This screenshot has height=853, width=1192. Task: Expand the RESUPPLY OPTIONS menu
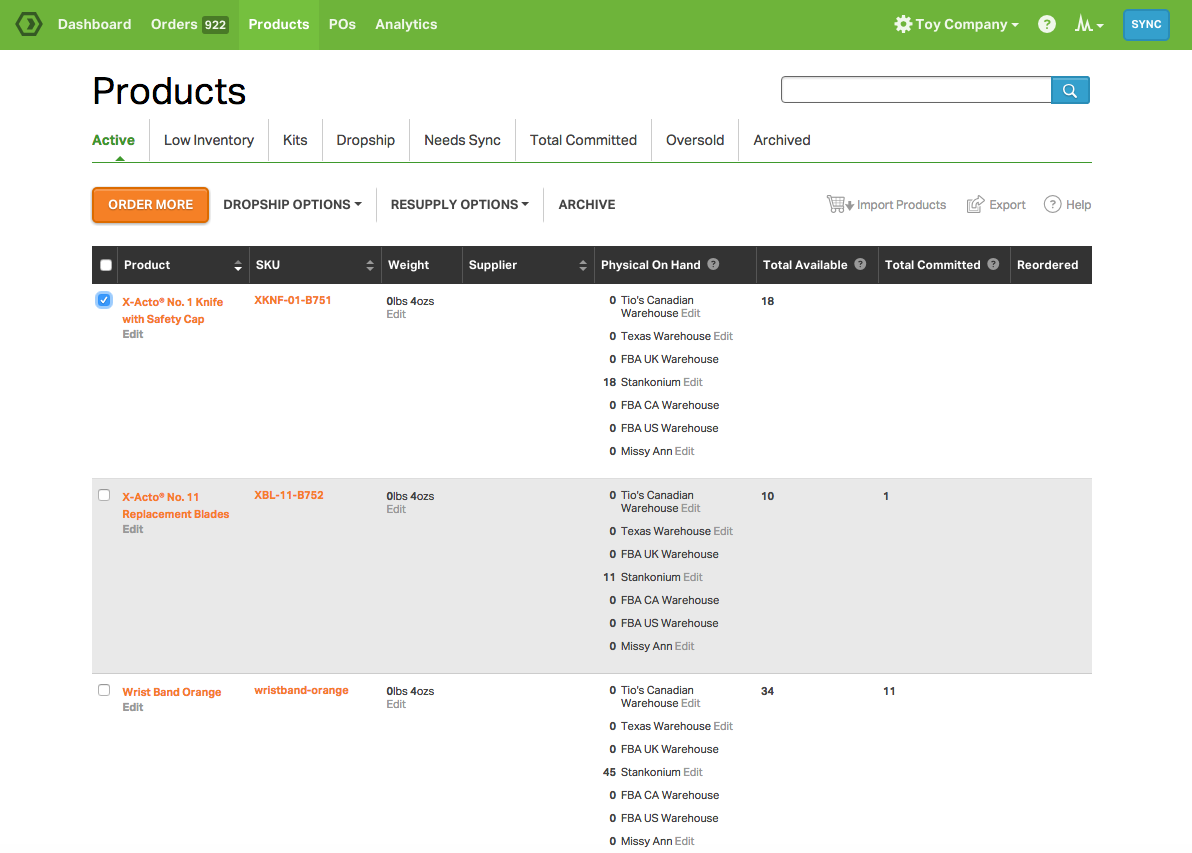459,204
